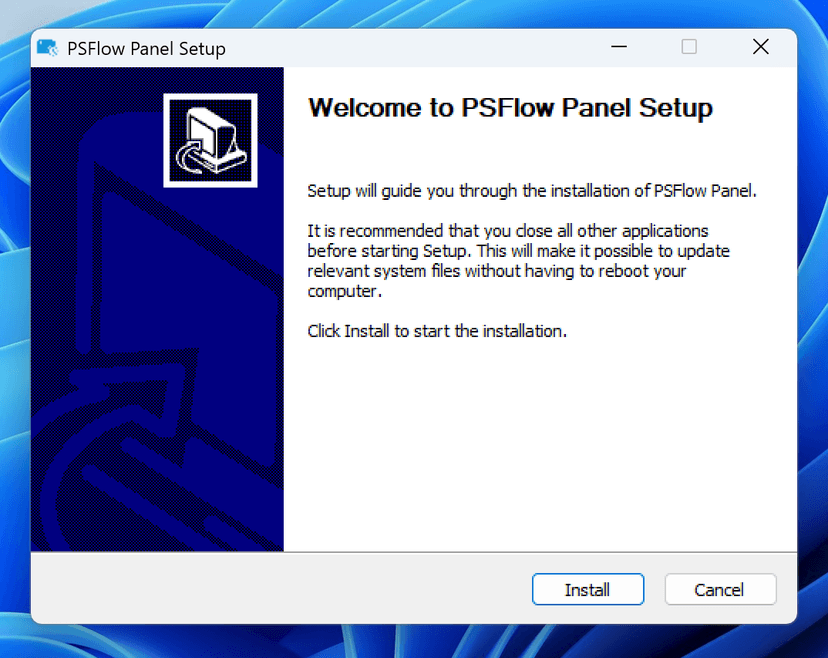Click the 'Welcome to PSFlow Panel Setup' heading
The image size is (828, 658).
(x=510, y=108)
